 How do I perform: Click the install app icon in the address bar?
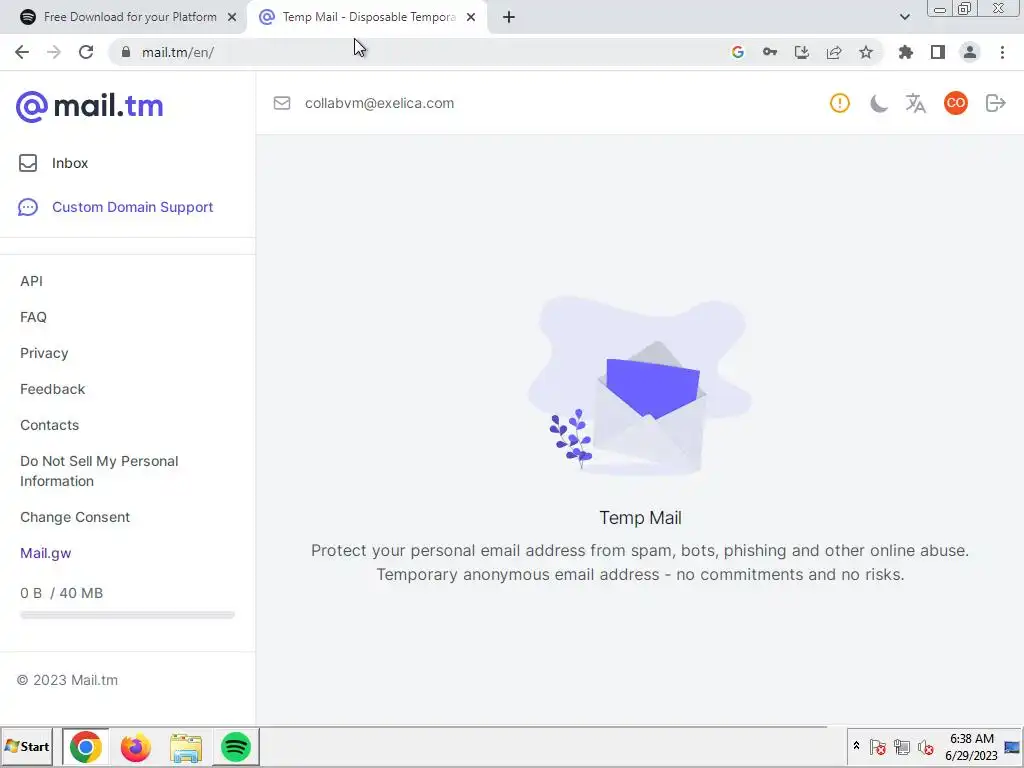click(x=802, y=52)
